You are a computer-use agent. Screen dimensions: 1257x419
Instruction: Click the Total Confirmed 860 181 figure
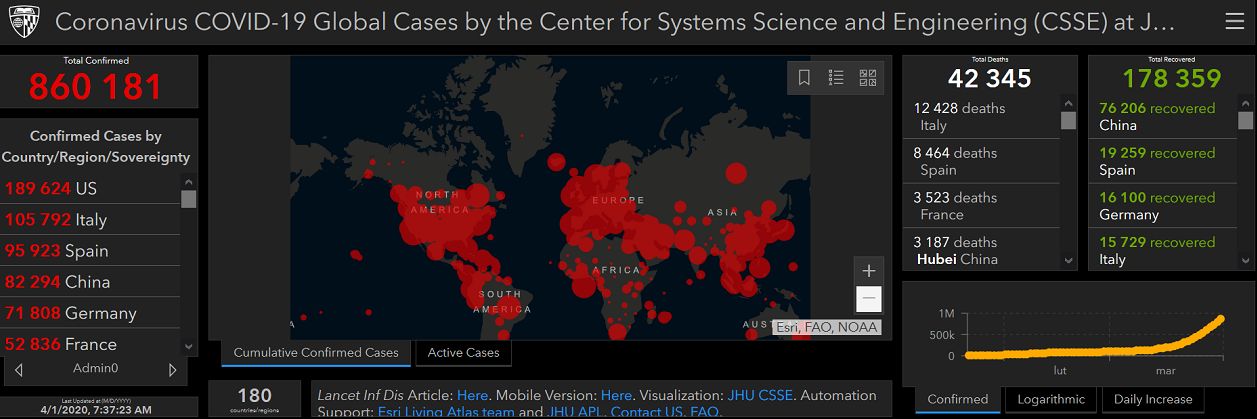coord(95,87)
